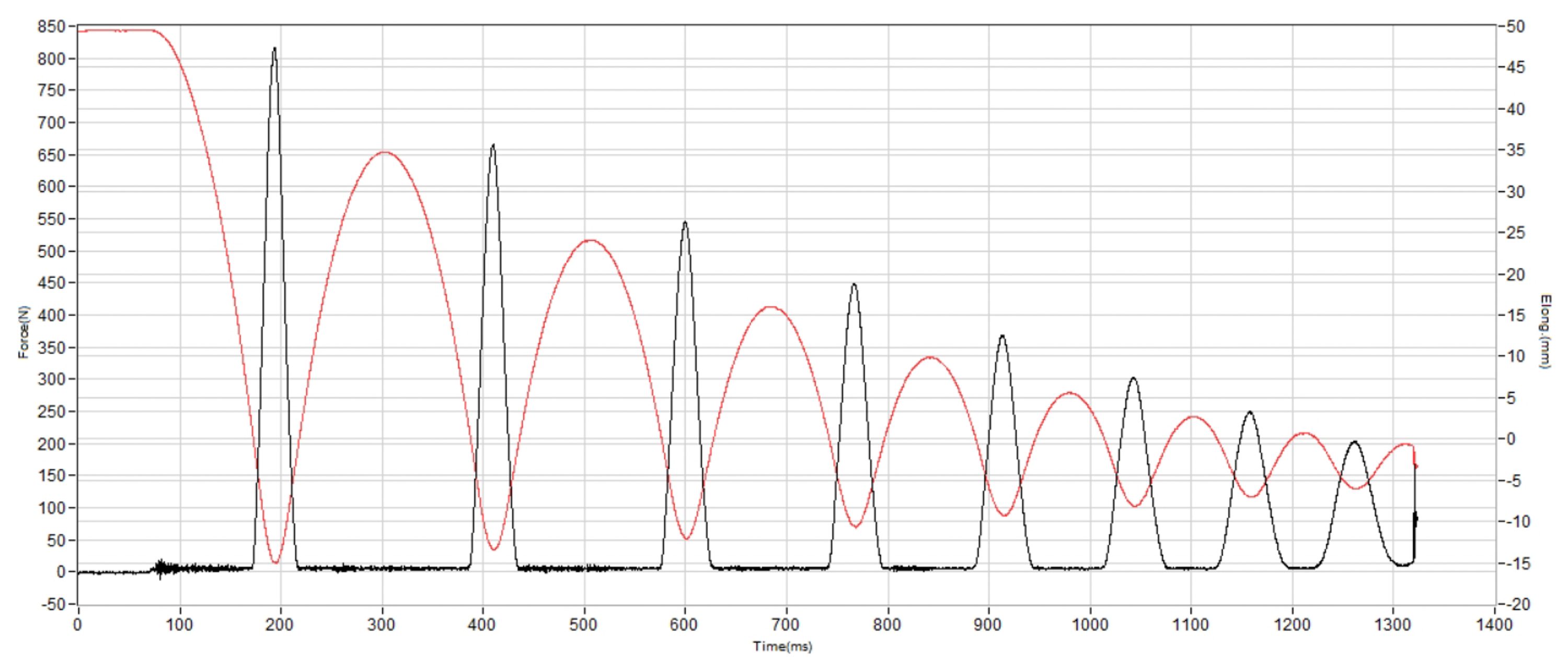Click the red curve crest near 300 ms

pos(384,152)
